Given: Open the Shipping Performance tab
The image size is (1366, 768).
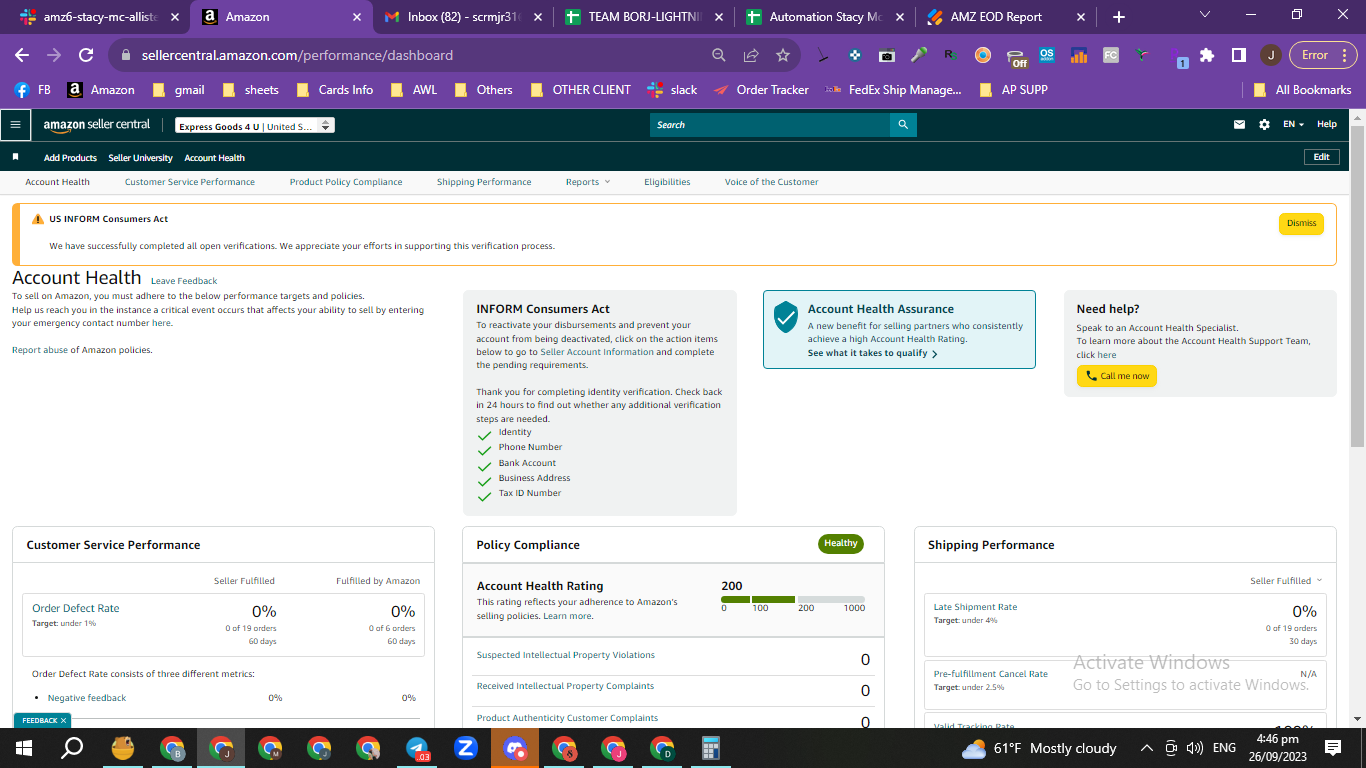Looking at the screenshot, I should pos(484,182).
